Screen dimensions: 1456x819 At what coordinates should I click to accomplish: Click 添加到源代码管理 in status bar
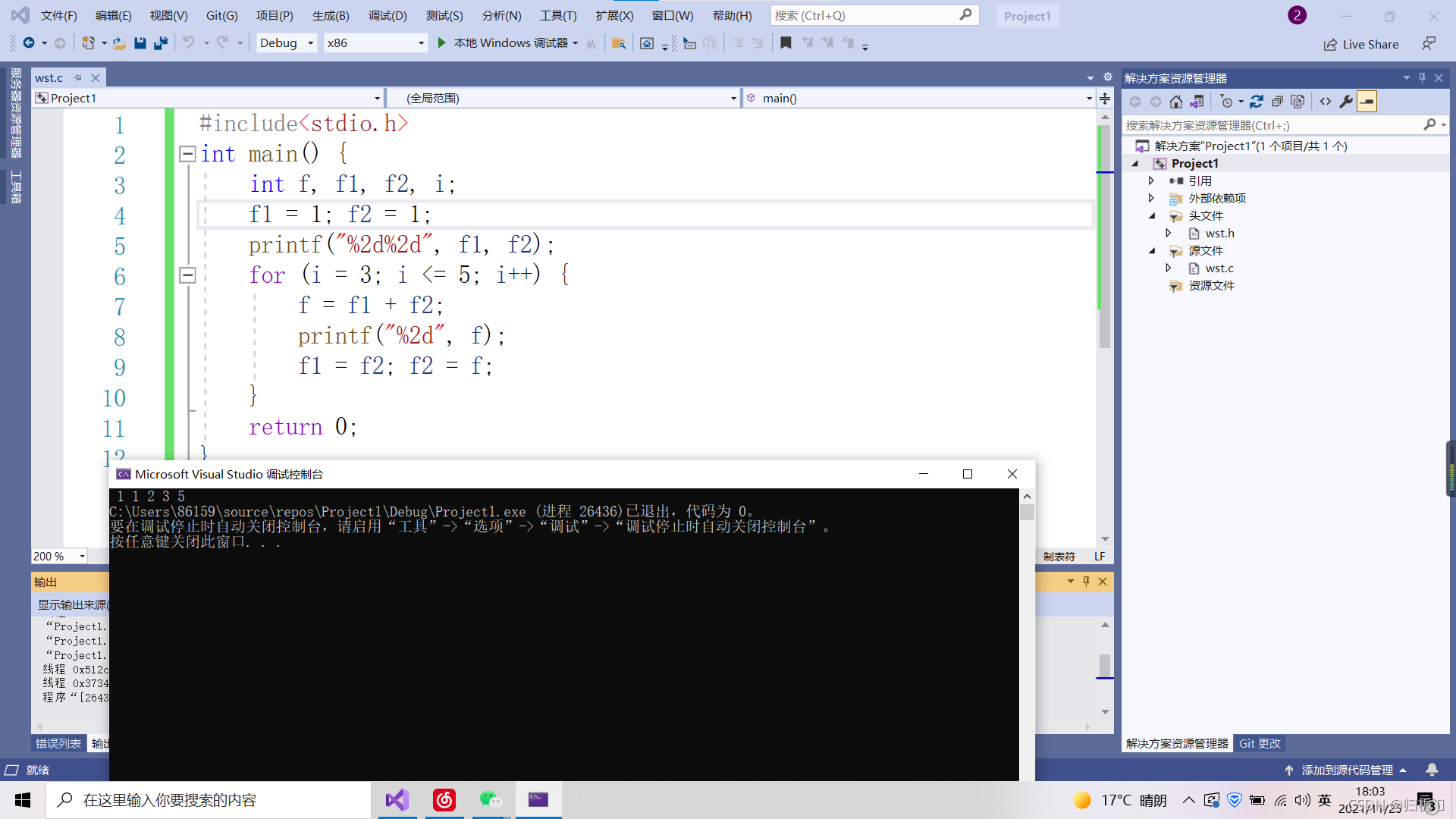pyautogui.click(x=1346, y=770)
